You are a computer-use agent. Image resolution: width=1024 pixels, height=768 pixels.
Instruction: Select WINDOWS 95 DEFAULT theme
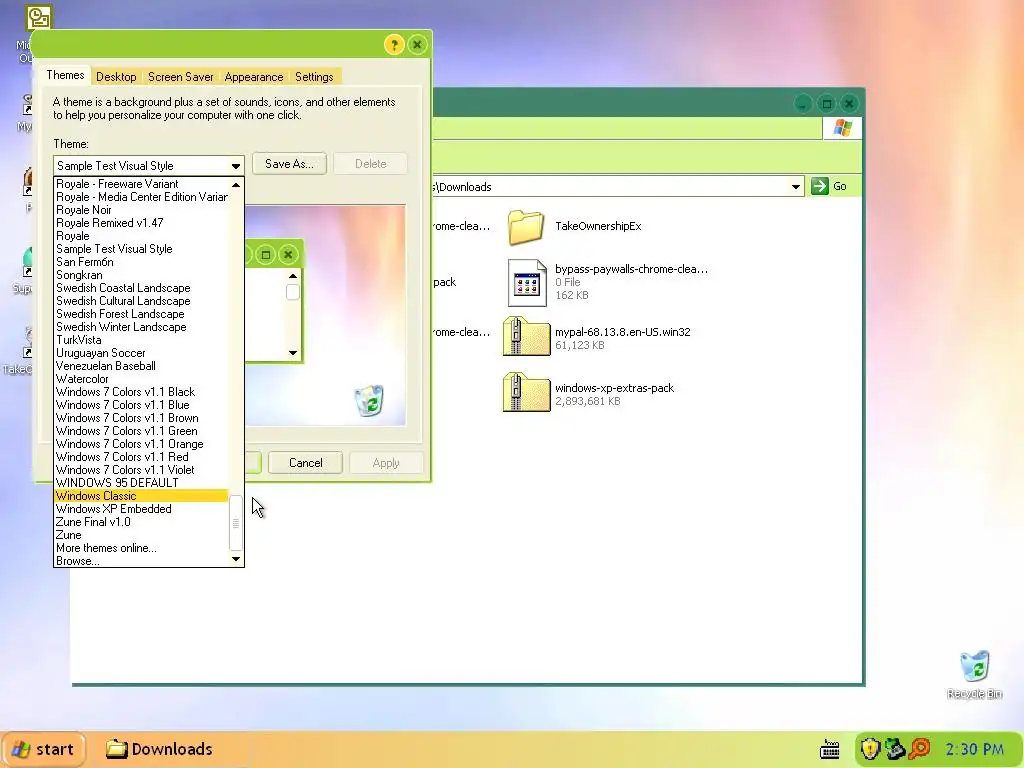click(141, 483)
